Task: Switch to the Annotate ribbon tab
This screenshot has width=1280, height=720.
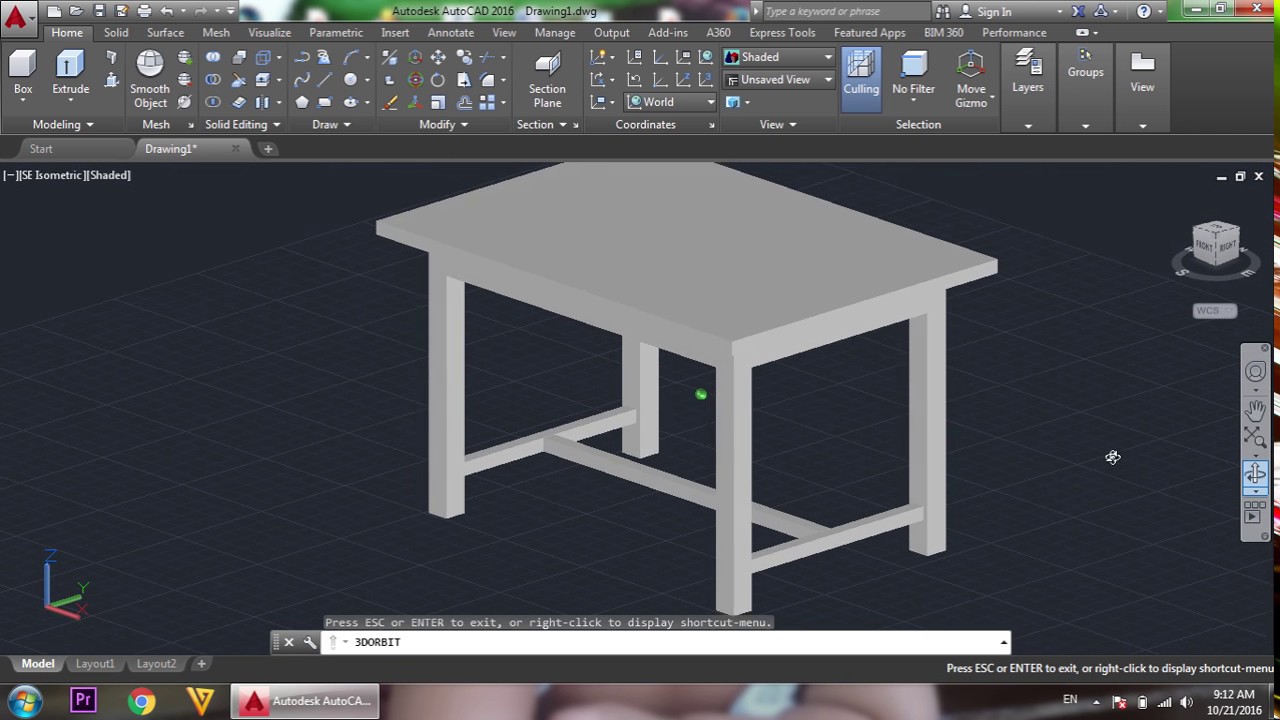Action: click(x=451, y=33)
